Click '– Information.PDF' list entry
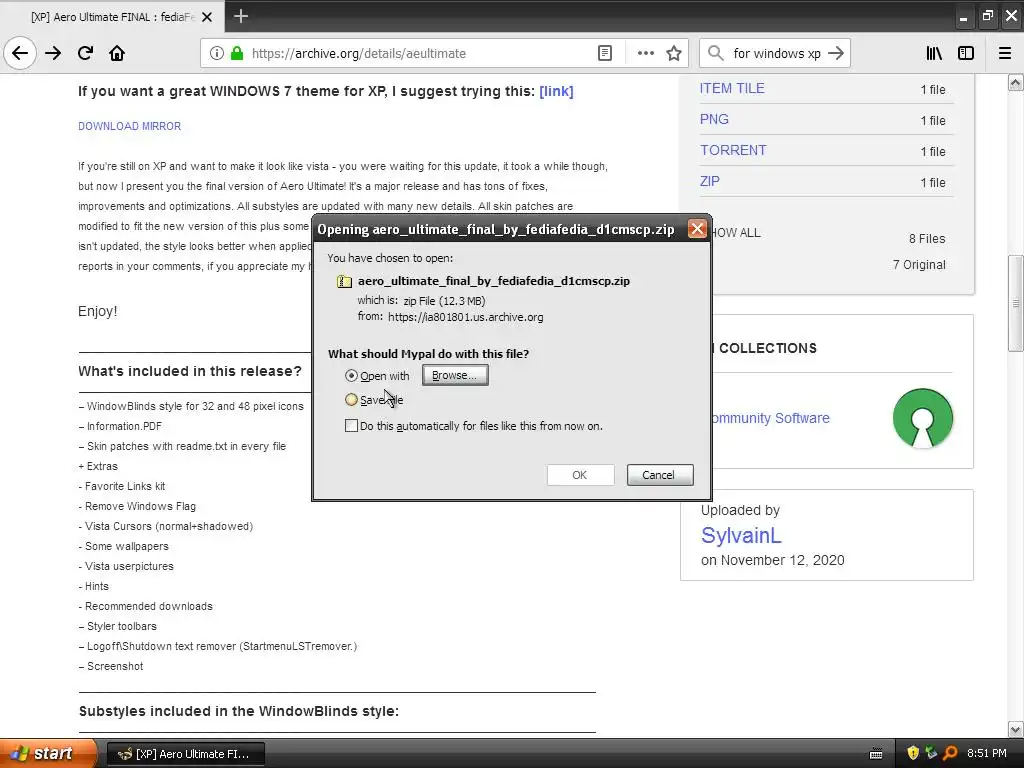 pos(120,426)
